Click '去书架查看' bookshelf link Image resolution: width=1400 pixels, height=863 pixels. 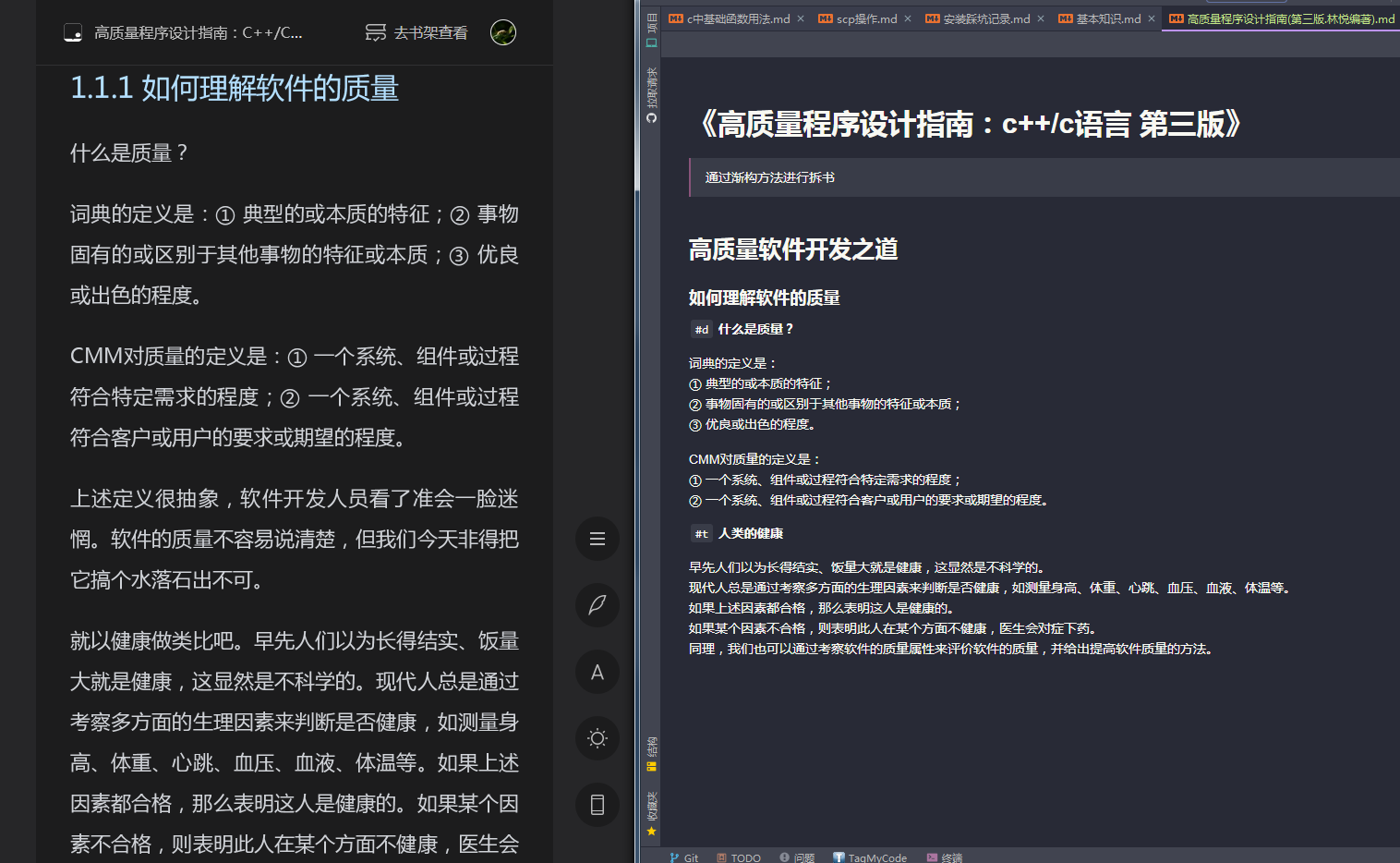pos(416,33)
